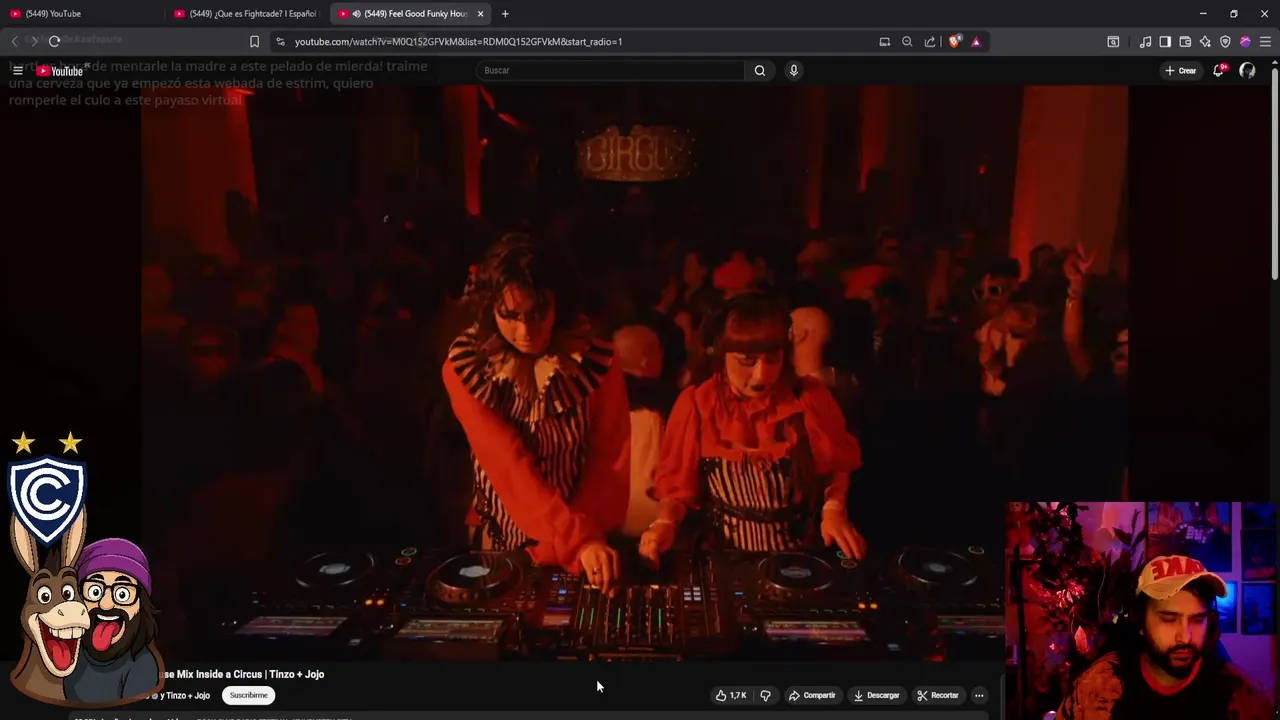Install or cast screen icon in address bar
Image resolution: width=1280 pixels, height=720 pixels.
[x=884, y=41]
